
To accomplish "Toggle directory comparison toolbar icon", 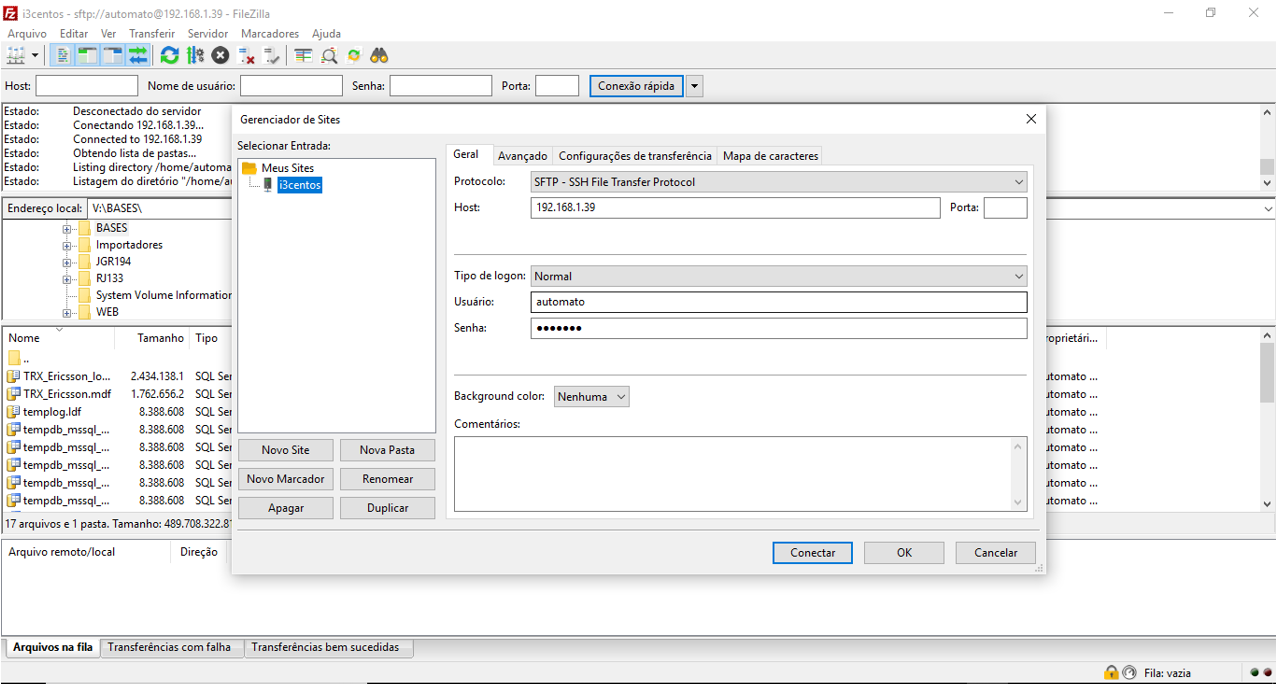I will (329, 56).
